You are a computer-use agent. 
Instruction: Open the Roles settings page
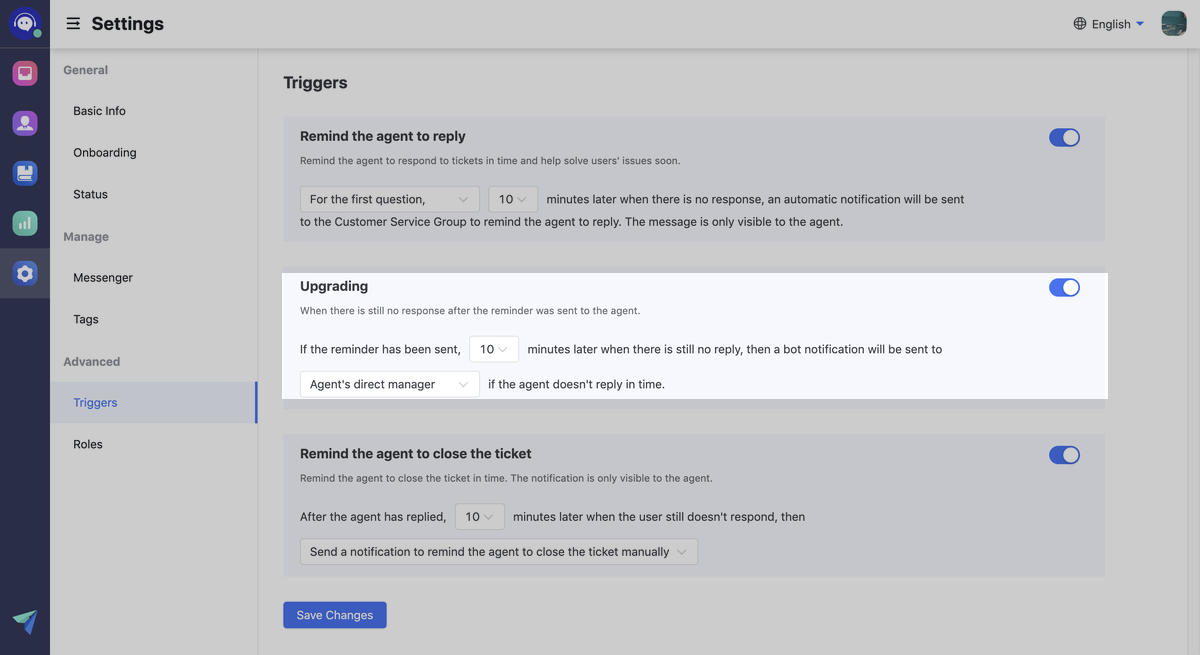[88, 444]
